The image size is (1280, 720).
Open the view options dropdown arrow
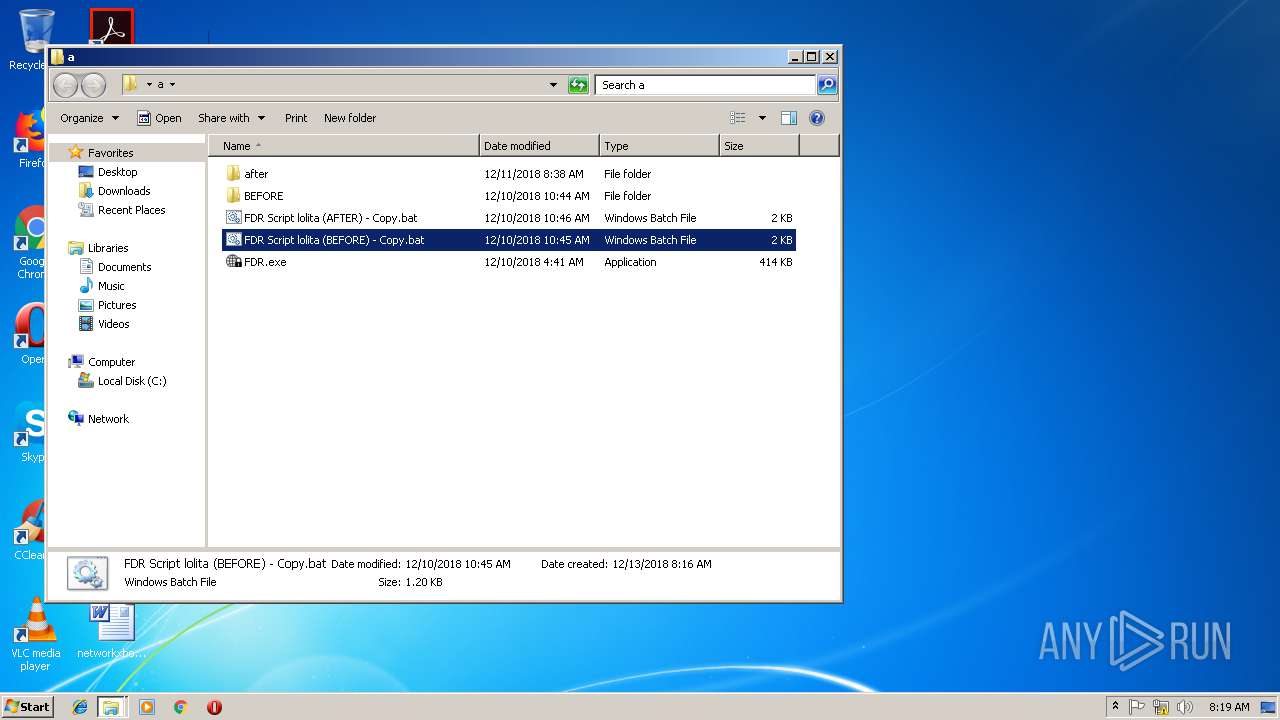pos(762,118)
